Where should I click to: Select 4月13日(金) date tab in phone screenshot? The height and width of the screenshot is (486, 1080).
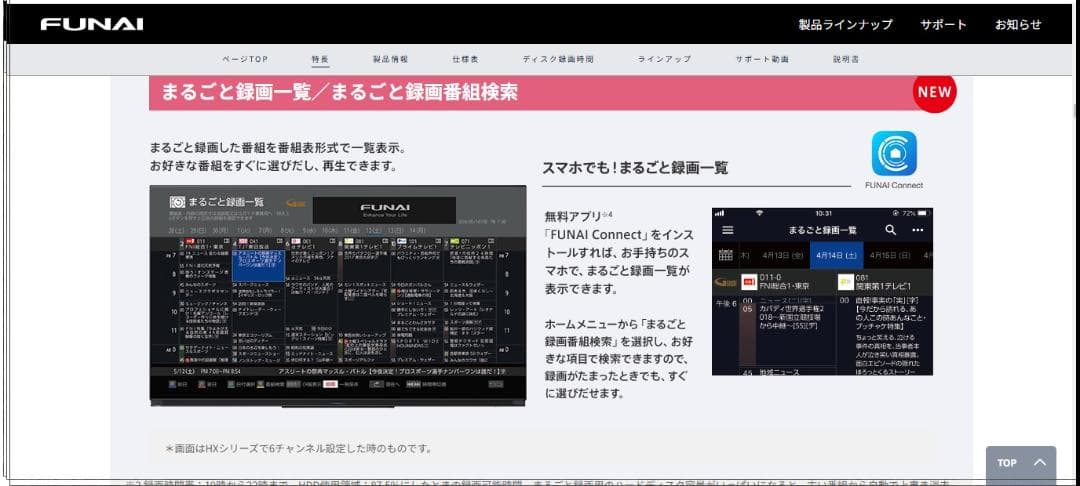pyautogui.click(x=782, y=255)
